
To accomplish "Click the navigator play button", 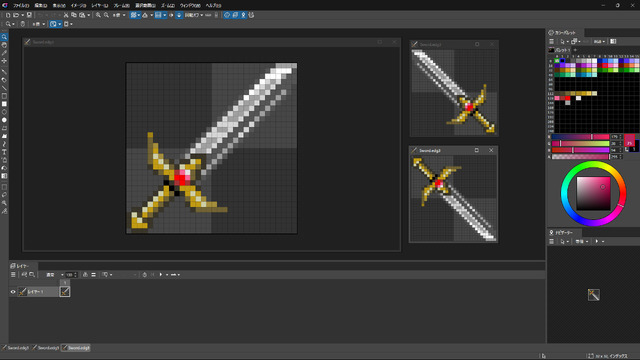I will [597, 241].
